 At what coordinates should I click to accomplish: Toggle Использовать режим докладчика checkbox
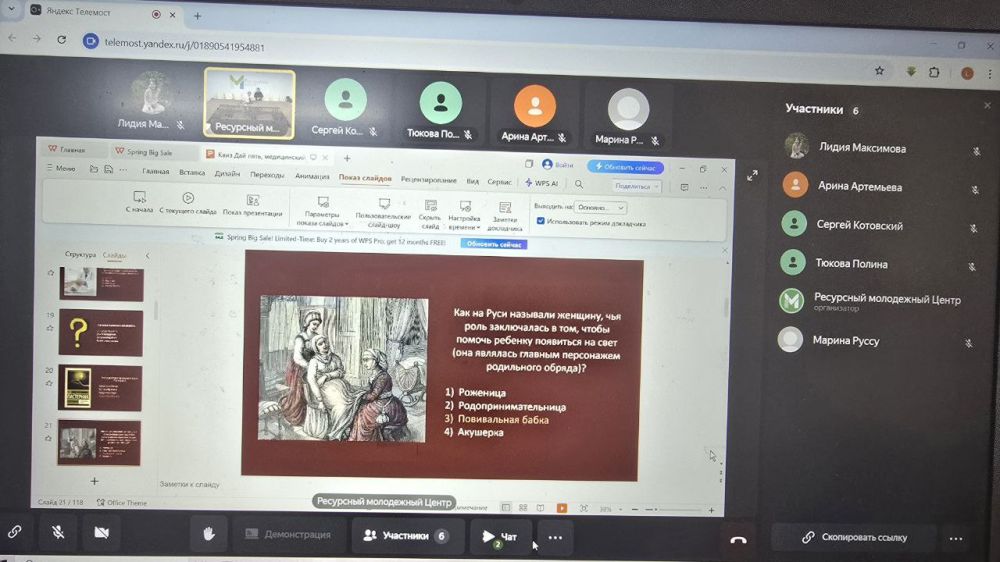(541, 221)
